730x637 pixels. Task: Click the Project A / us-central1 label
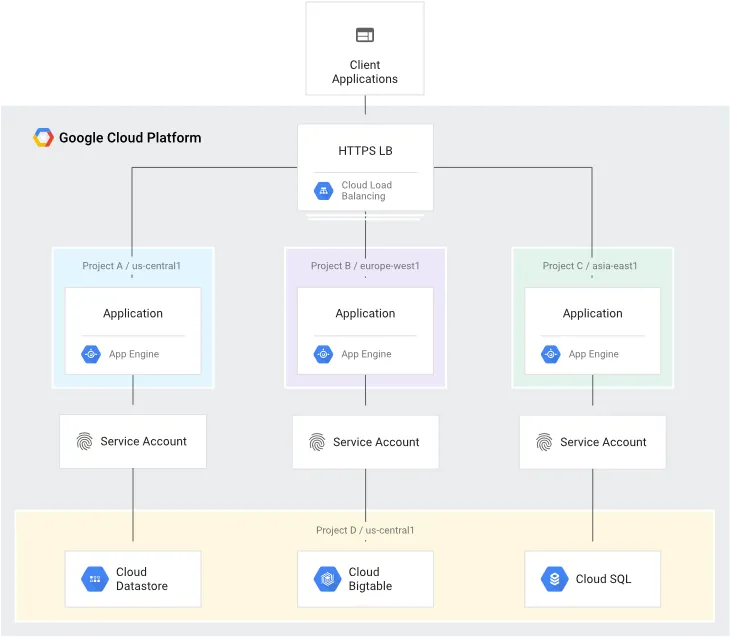point(131,266)
